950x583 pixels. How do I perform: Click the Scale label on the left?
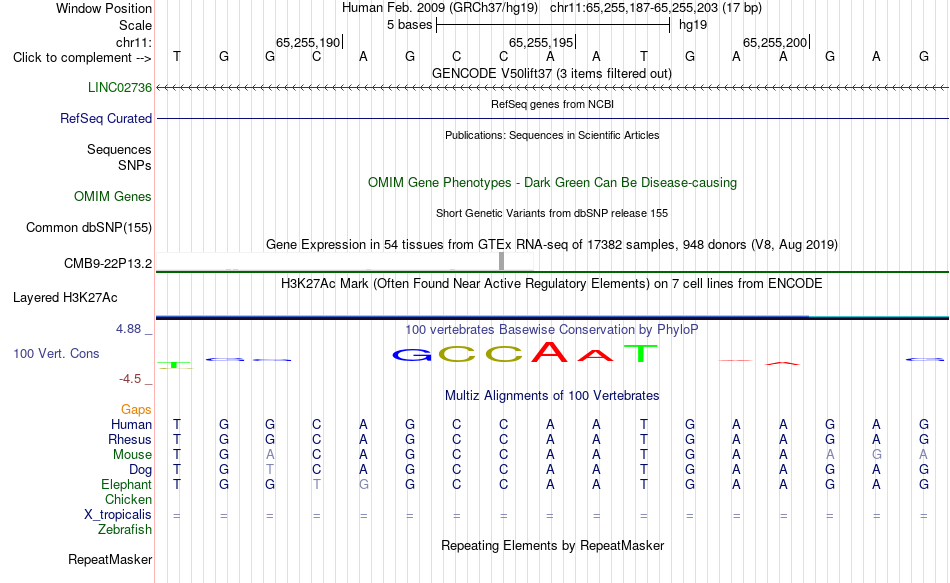pos(136,25)
